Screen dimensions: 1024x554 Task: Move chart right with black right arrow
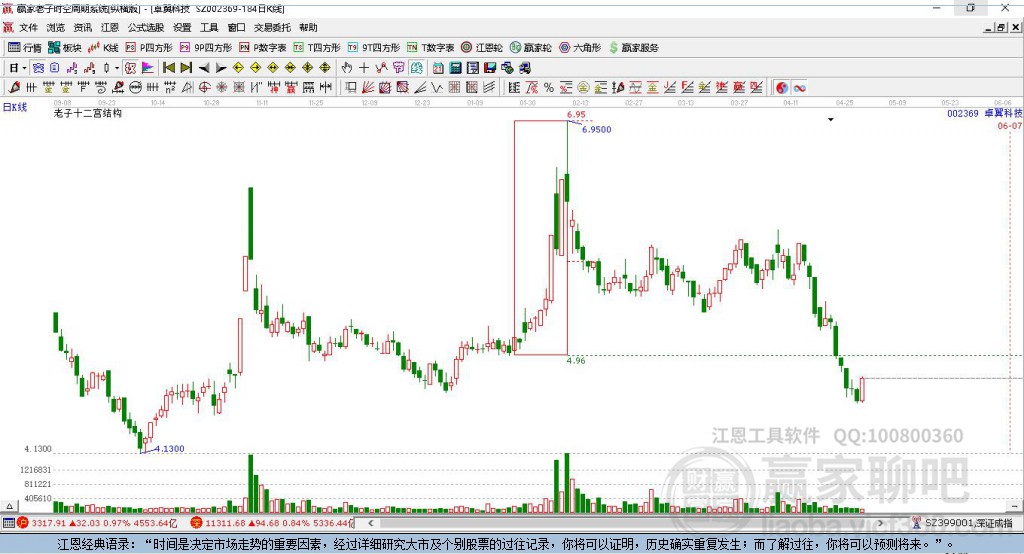(x=221, y=68)
